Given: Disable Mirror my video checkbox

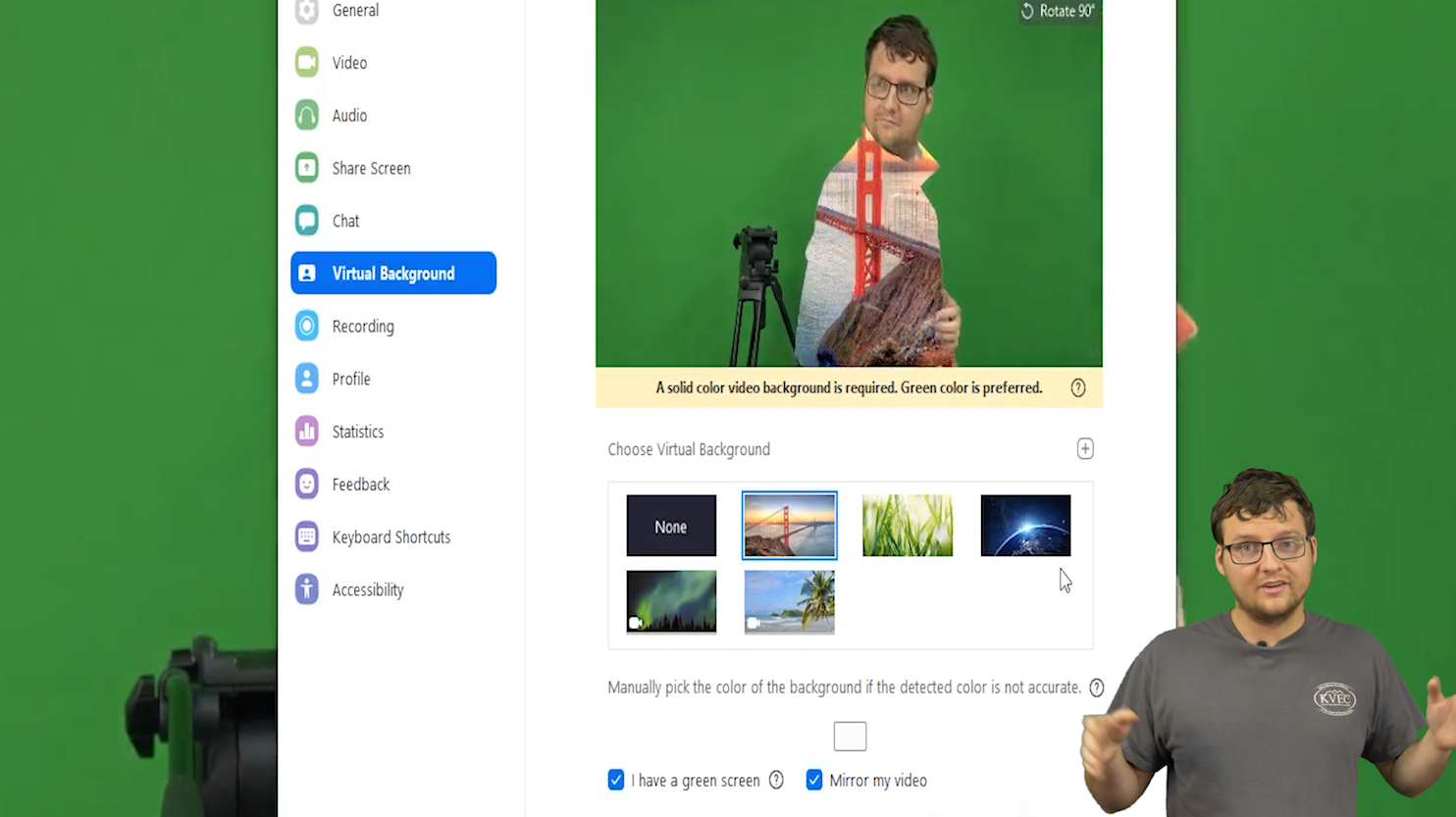Looking at the screenshot, I should click(814, 781).
